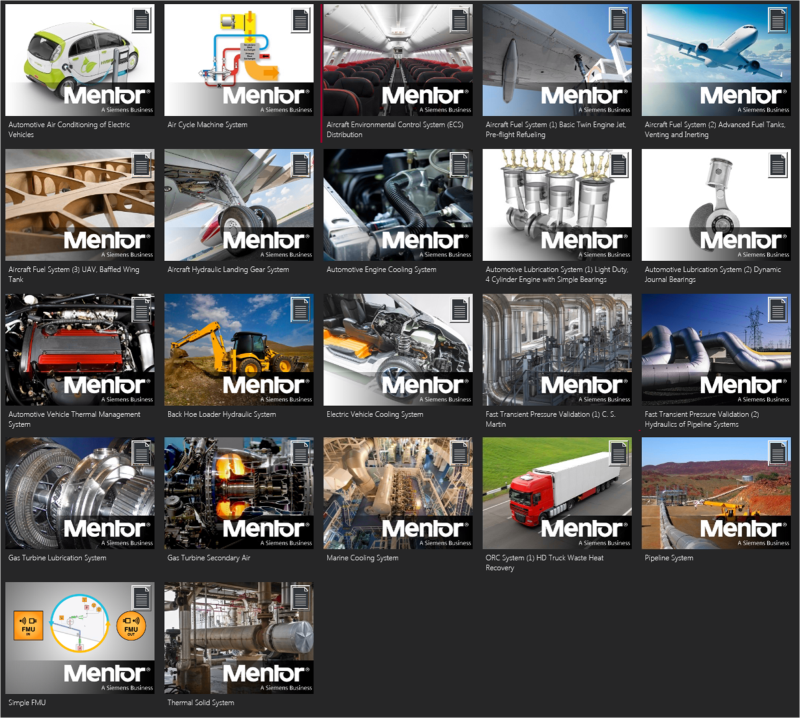This screenshot has width=800, height=718.
Task: Click document icon on Fast Transient Pressure Validation (2)
Action: 778,310
